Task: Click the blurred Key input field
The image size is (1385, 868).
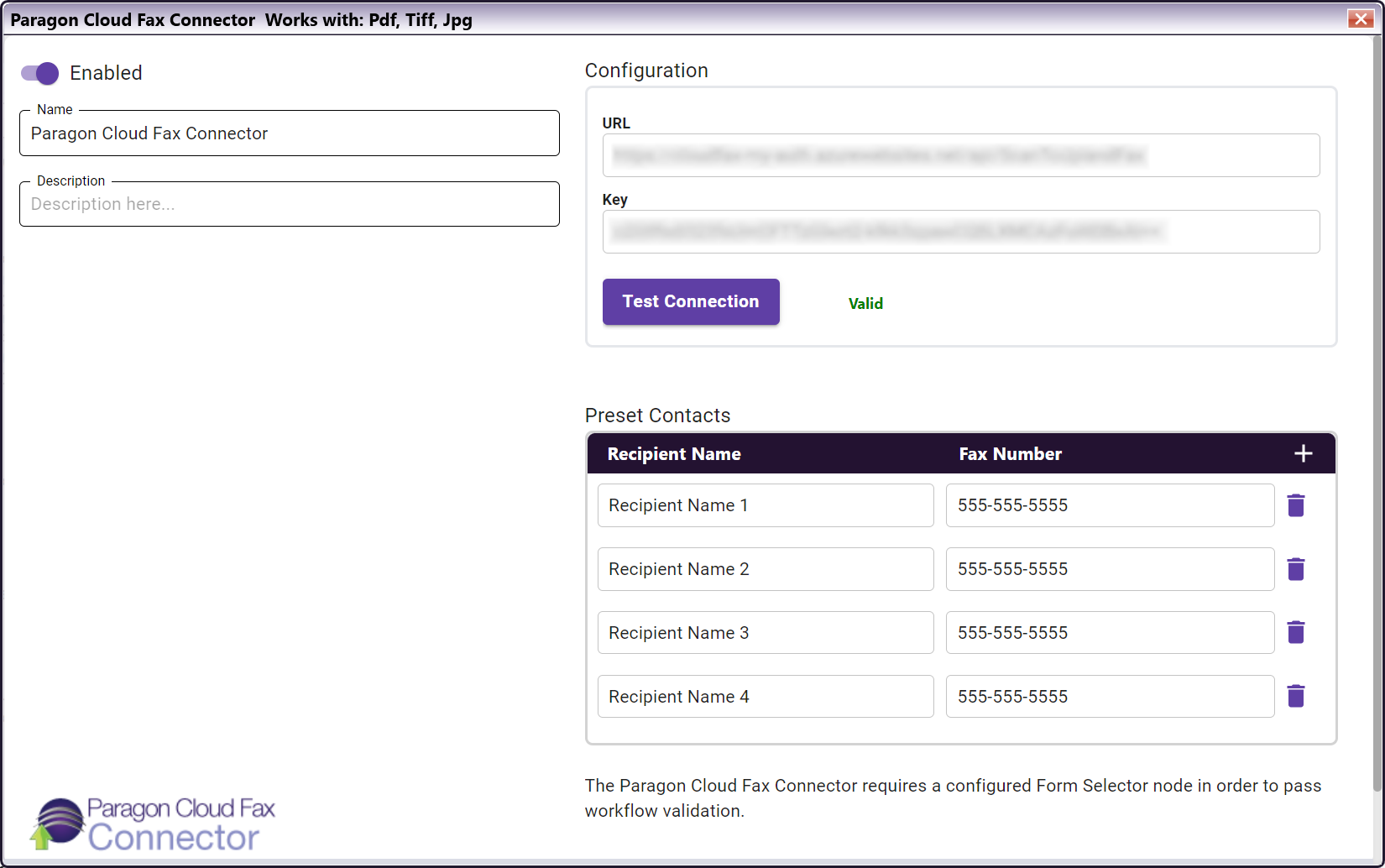Action: pos(961,232)
